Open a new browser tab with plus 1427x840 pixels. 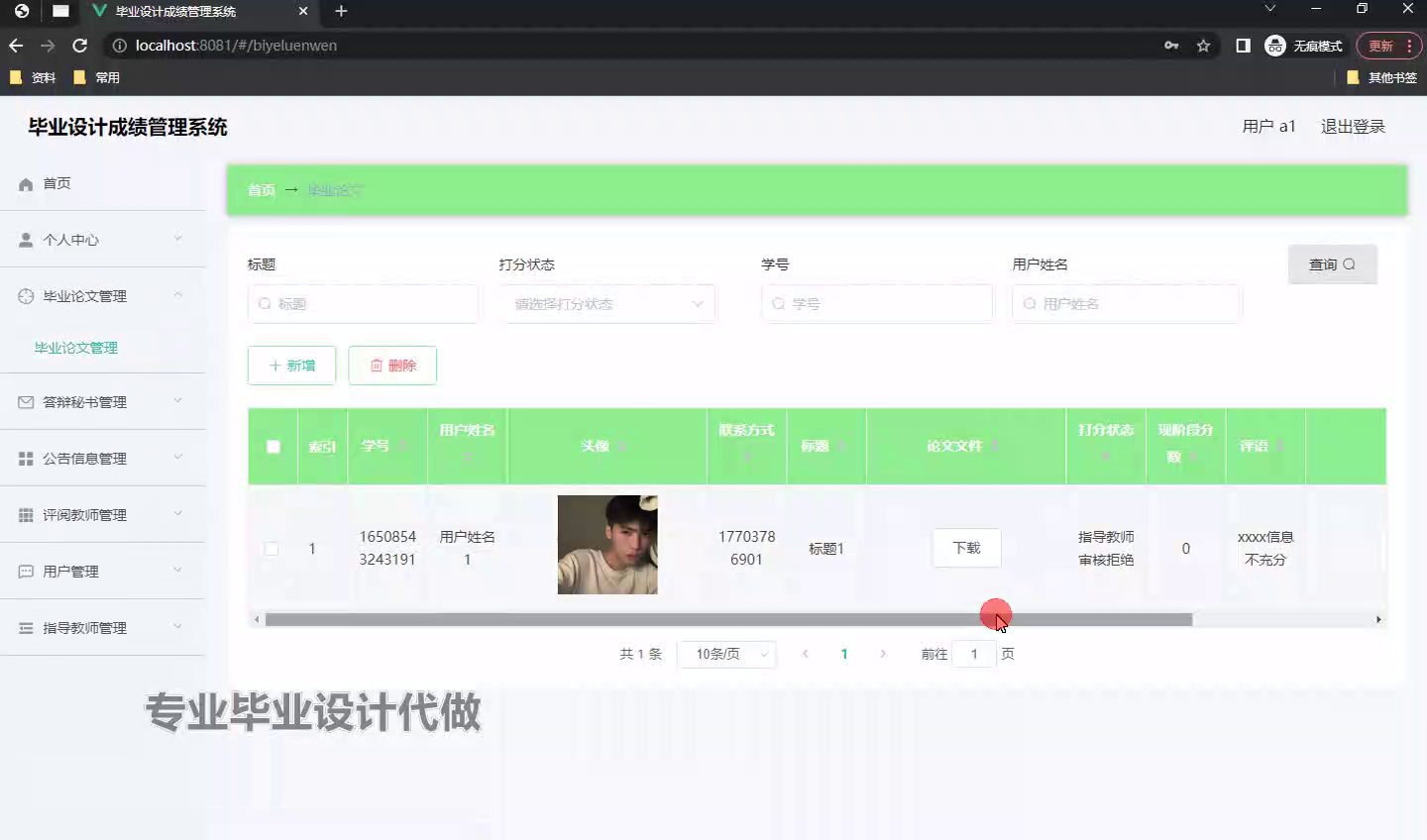[x=341, y=11]
